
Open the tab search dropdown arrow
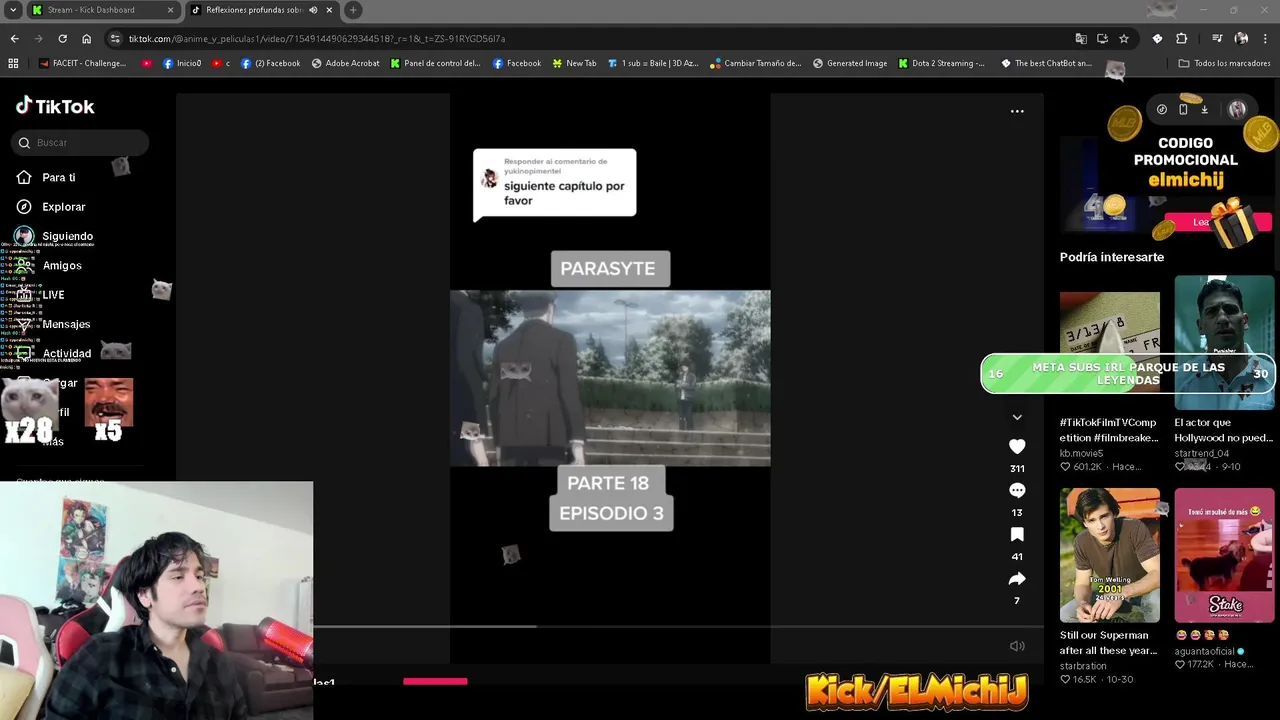13,10
